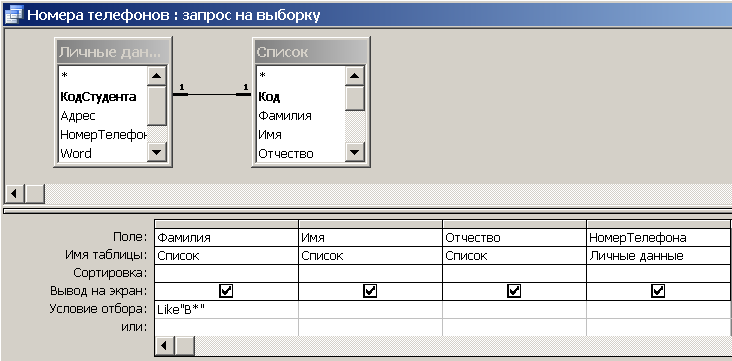The width and height of the screenshot is (732, 361).
Task: Select the Отчество field in the Список field list
Action: click(x=286, y=153)
